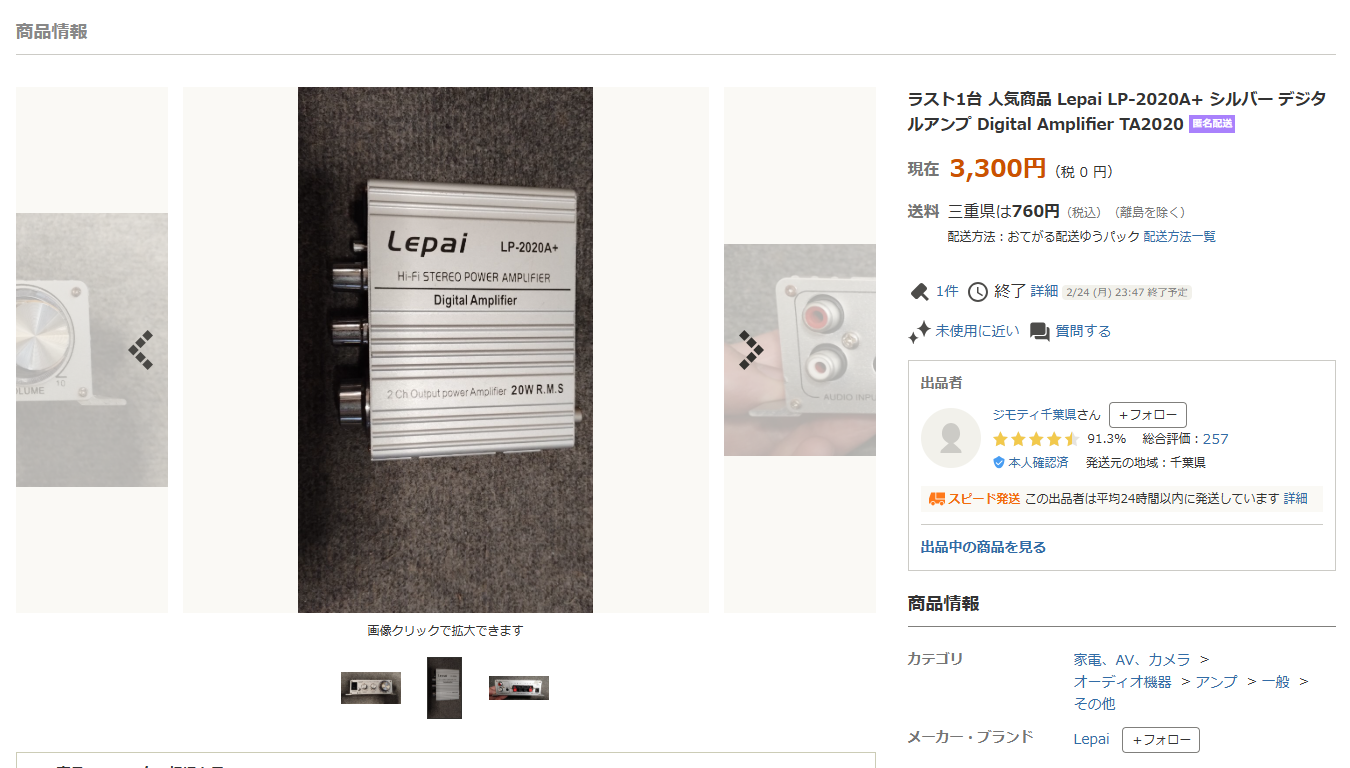Click the 本人確認済 verified badge icon

point(998,463)
